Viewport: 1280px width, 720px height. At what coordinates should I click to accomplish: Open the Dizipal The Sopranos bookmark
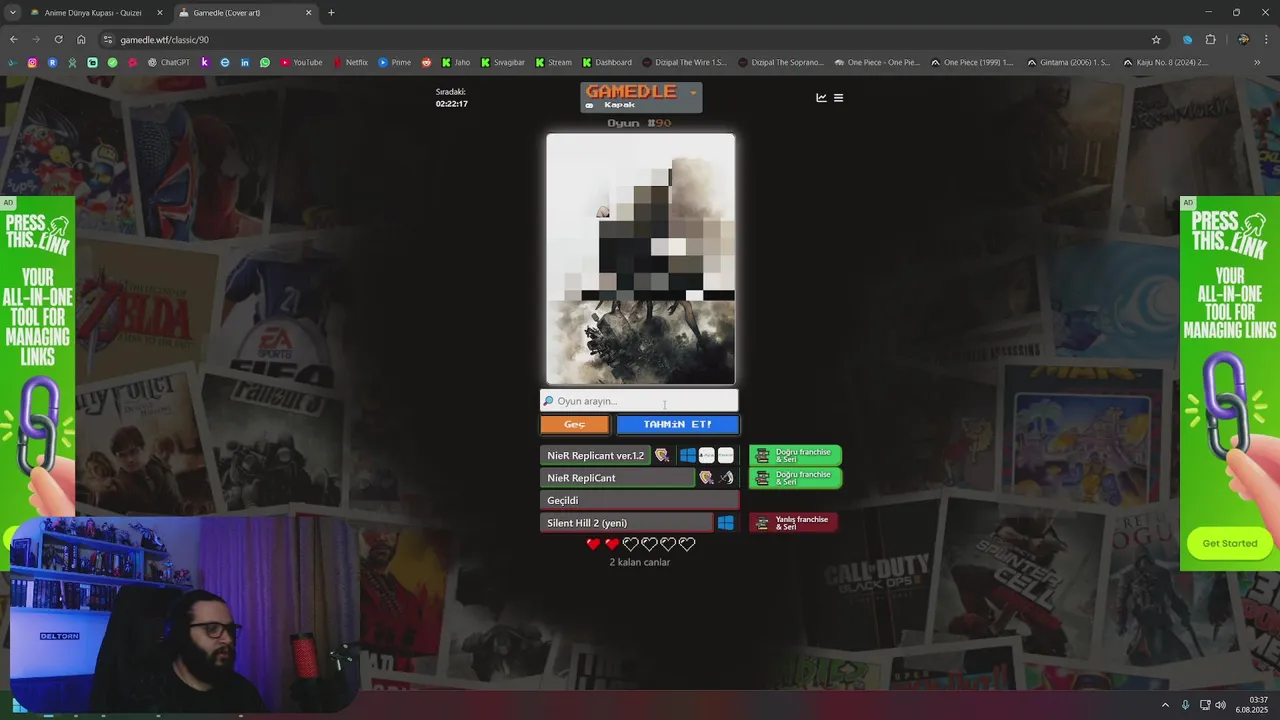781,62
